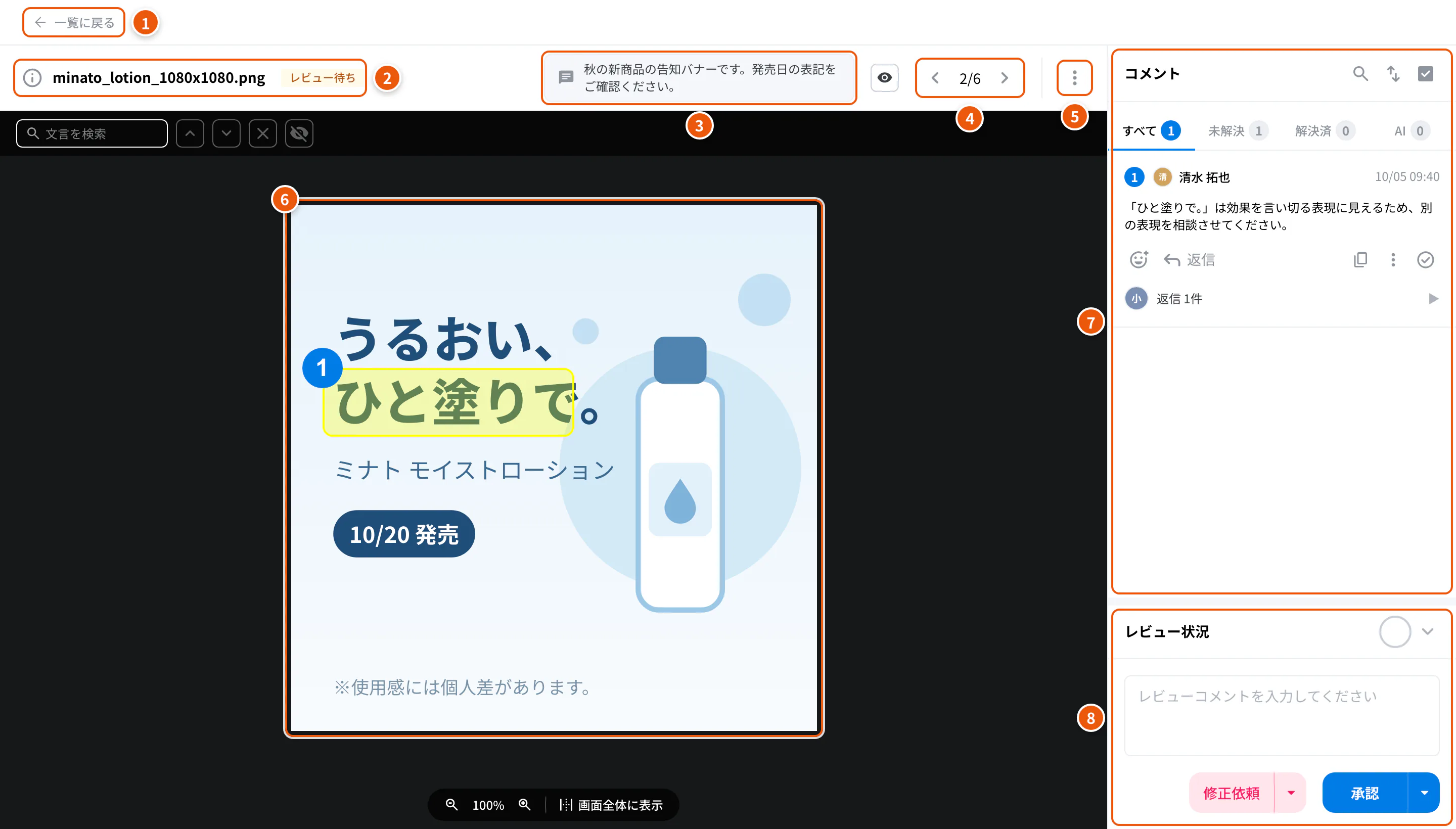Click the numbered 1 badge in the comment list
1456x829 pixels.
pyautogui.click(x=1134, y=177)
